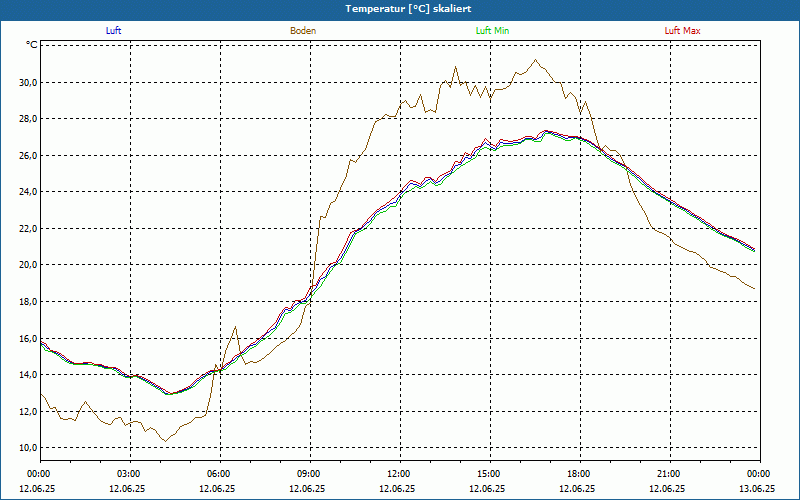800x500 pixels.
Task: Click the 18:00 time axis label
Action: pos(581,474)
